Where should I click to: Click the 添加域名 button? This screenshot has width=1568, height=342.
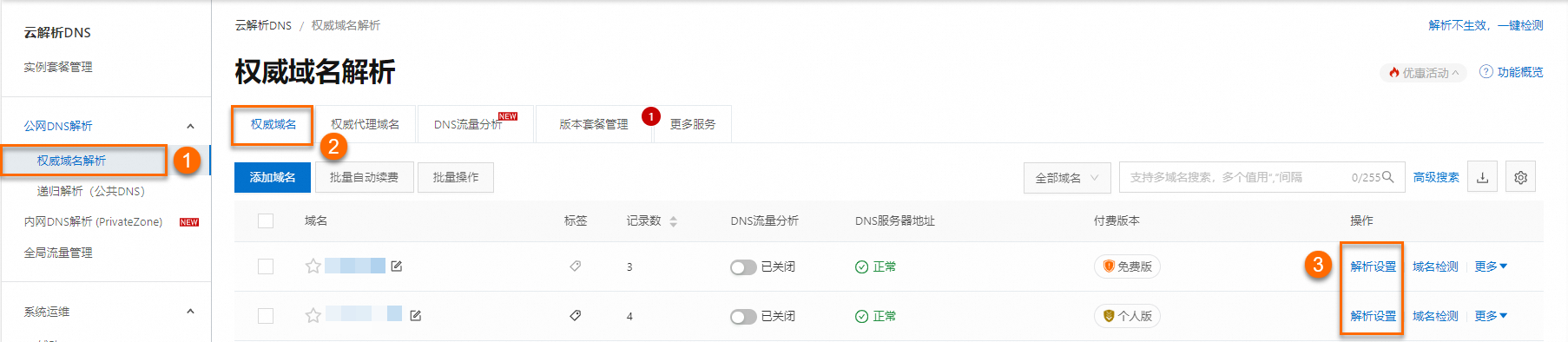(x=273, y=177)
